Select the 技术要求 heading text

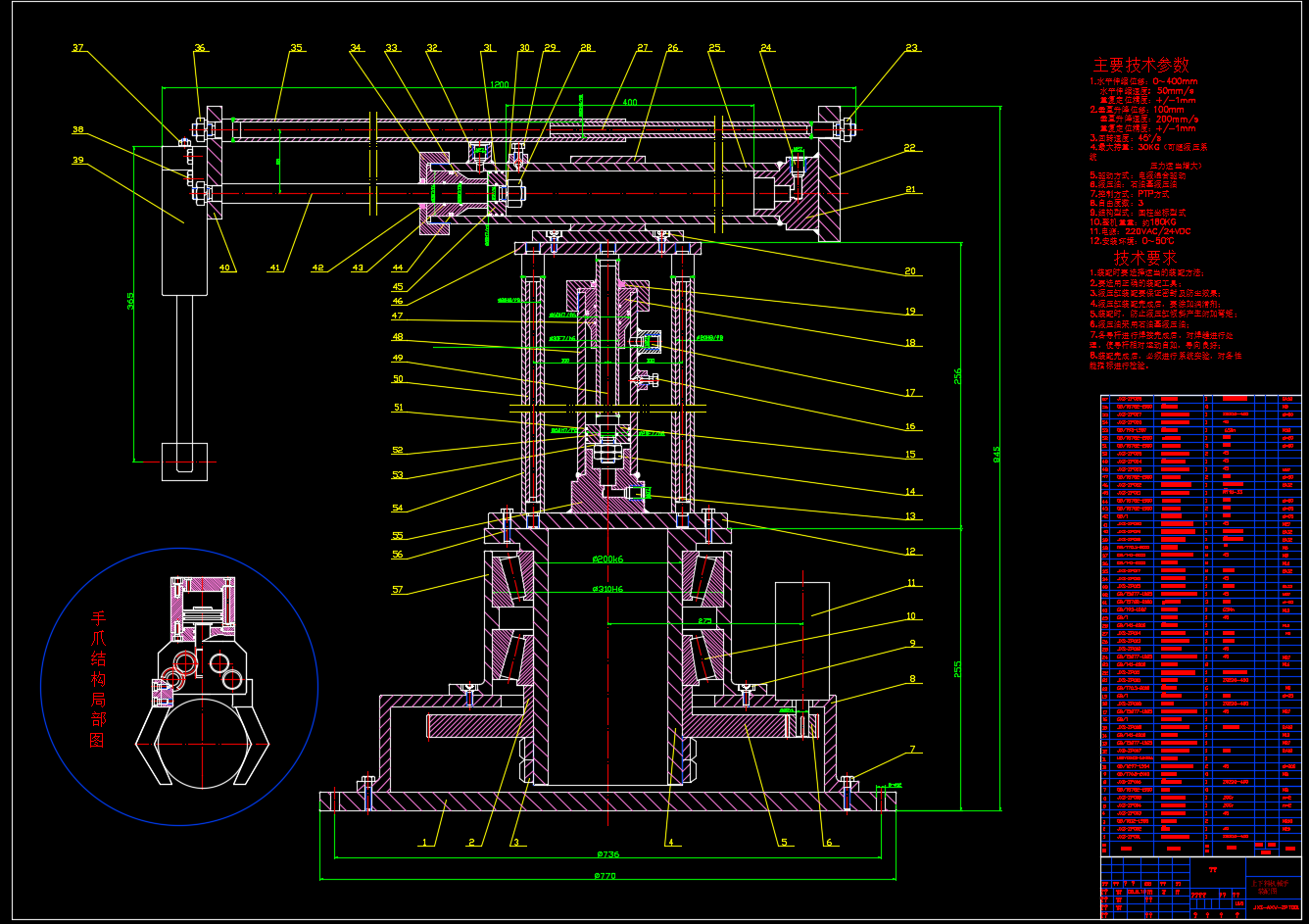[1144, 258]
